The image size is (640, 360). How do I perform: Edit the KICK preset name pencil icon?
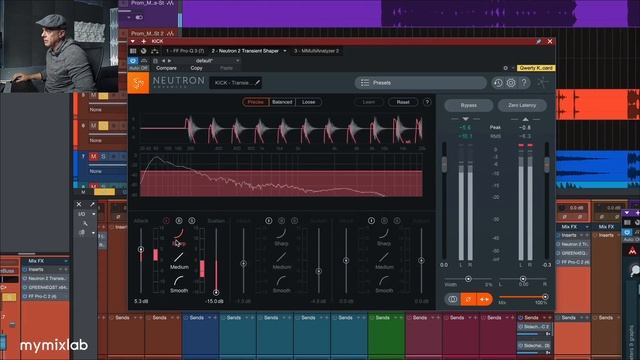[x=258, y=83]
